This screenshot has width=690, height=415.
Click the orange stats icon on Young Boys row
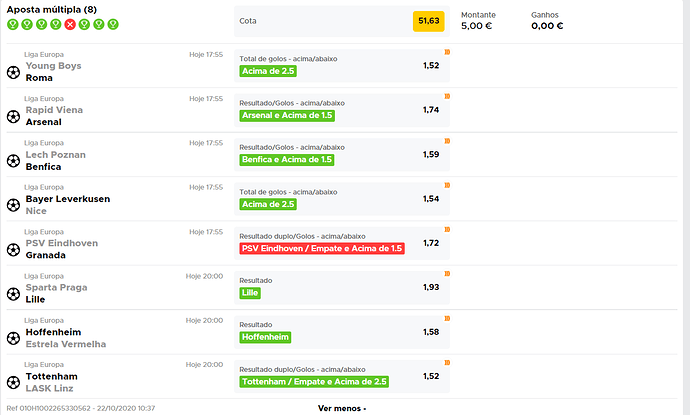pyautogui.click(x=447, y=52)
